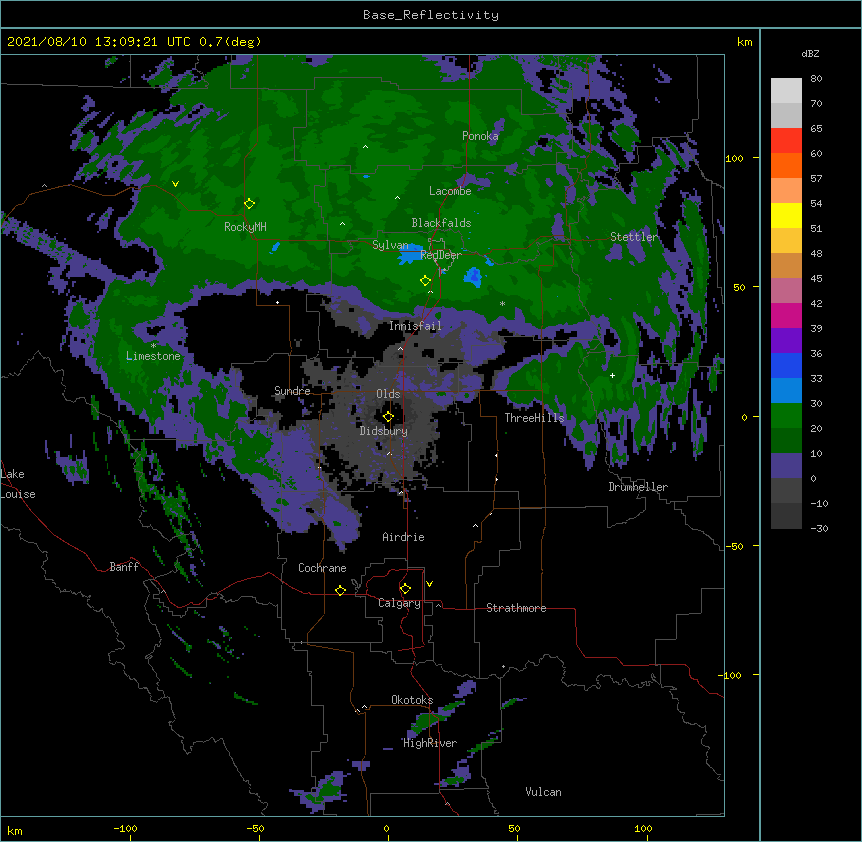Click the km unit label at bottom left
Screen dimensions: 862x842
pos(15,830)
